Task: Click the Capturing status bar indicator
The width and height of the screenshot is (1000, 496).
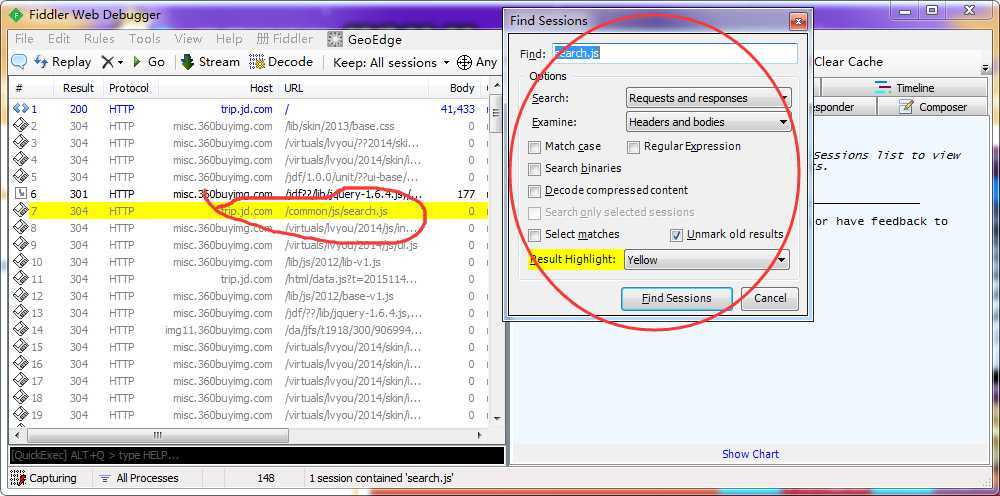Action: (x=45, y=478)
